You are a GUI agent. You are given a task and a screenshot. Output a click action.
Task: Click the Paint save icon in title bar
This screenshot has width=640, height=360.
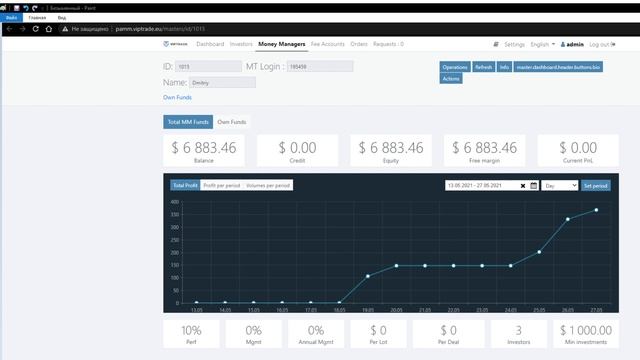click(x=16, y=8)
